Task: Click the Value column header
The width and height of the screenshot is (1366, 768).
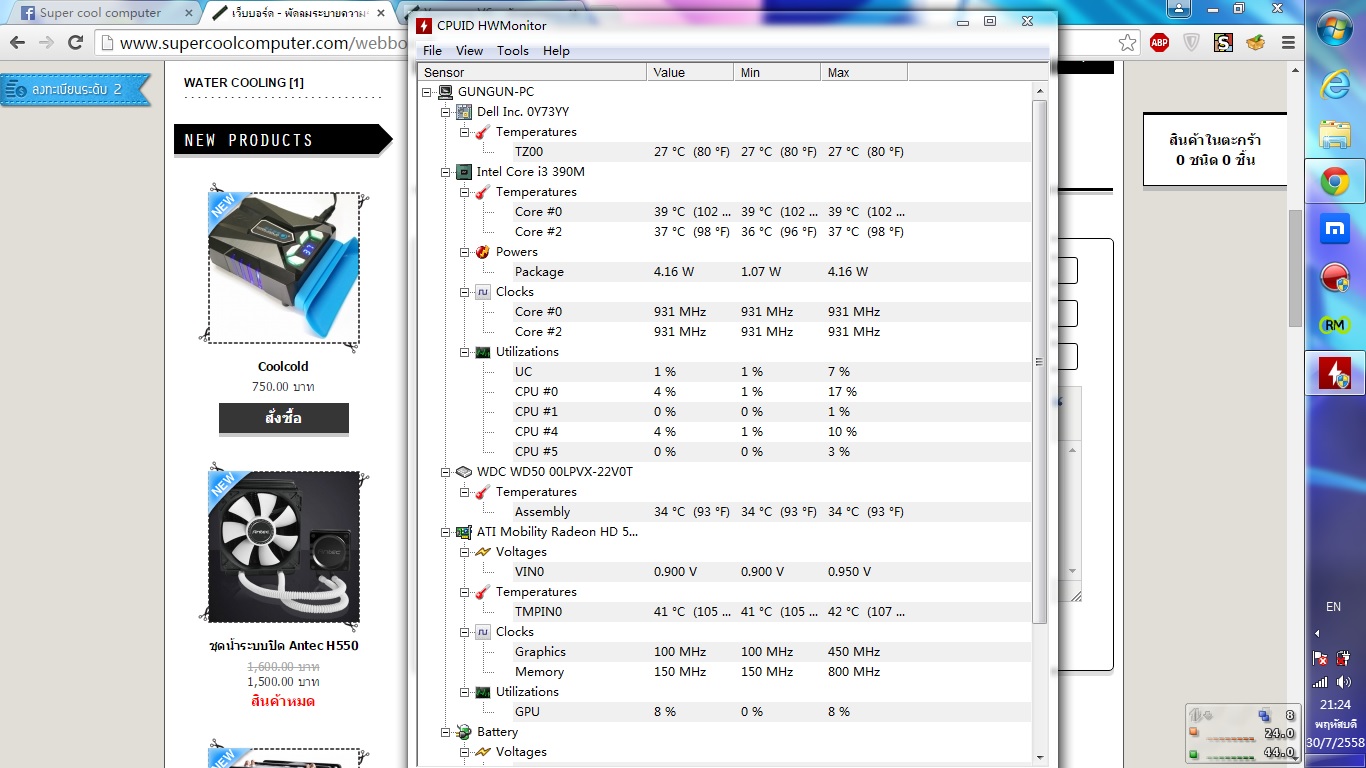Action: [690, 72]
